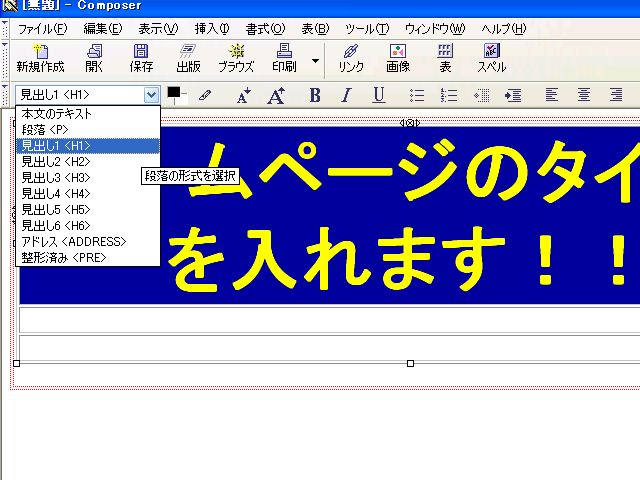Click the yellow heading text in blue cell
The image size is (640, 480).
(x=404, y=214)
